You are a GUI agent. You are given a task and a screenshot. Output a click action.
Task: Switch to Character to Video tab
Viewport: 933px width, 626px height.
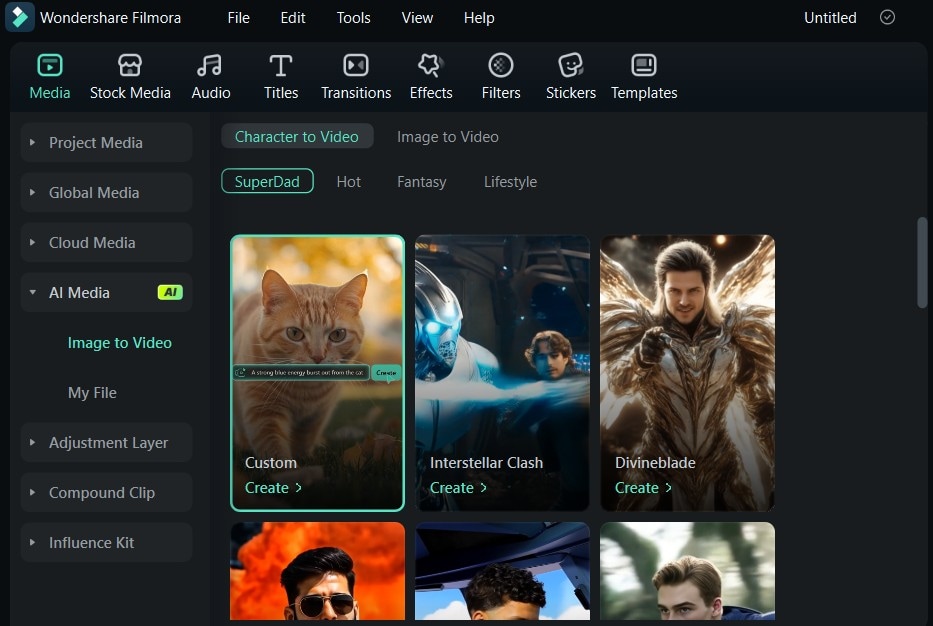point(297,136)
